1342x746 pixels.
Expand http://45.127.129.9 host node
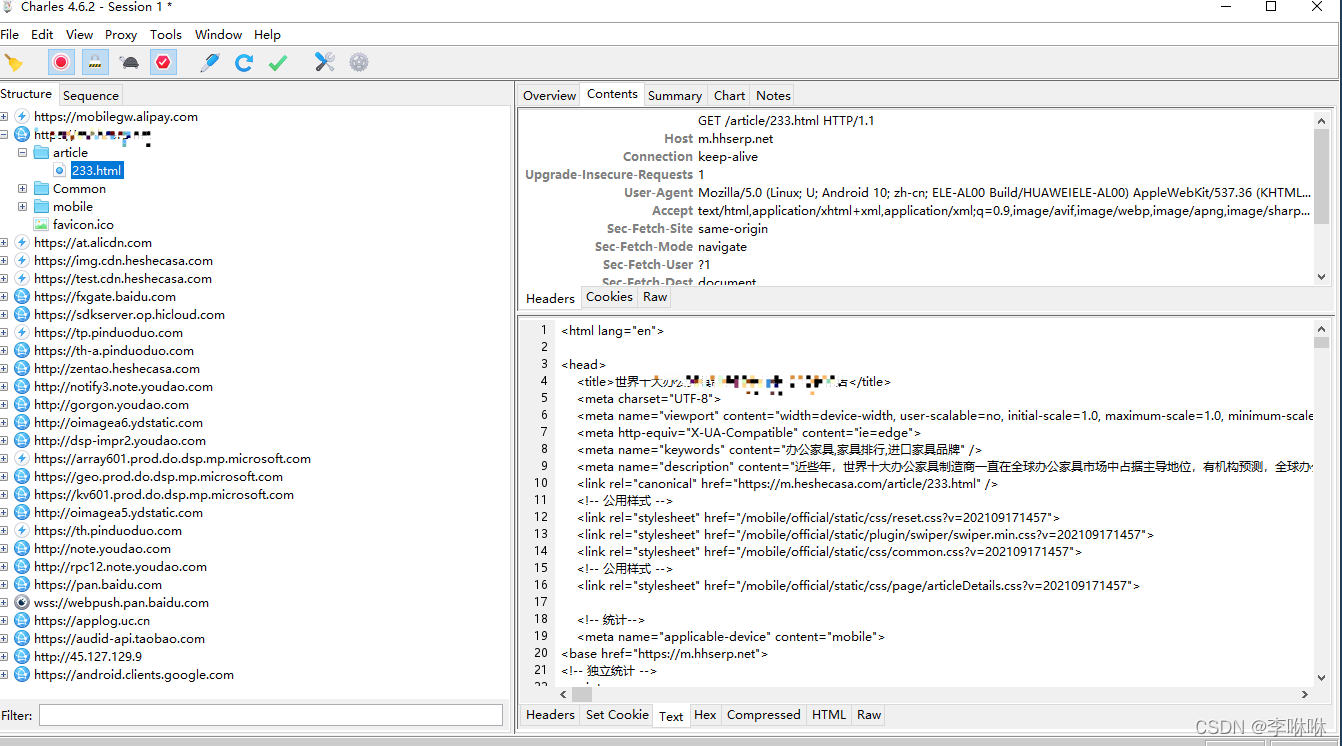5,657
